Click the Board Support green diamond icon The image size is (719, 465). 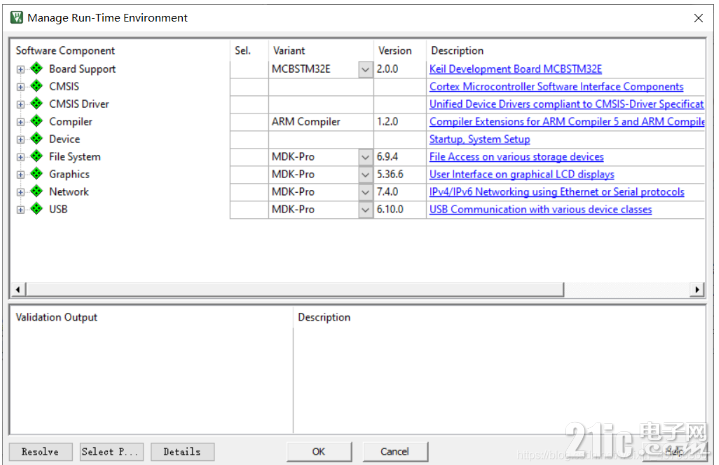[x=37, y=69]
